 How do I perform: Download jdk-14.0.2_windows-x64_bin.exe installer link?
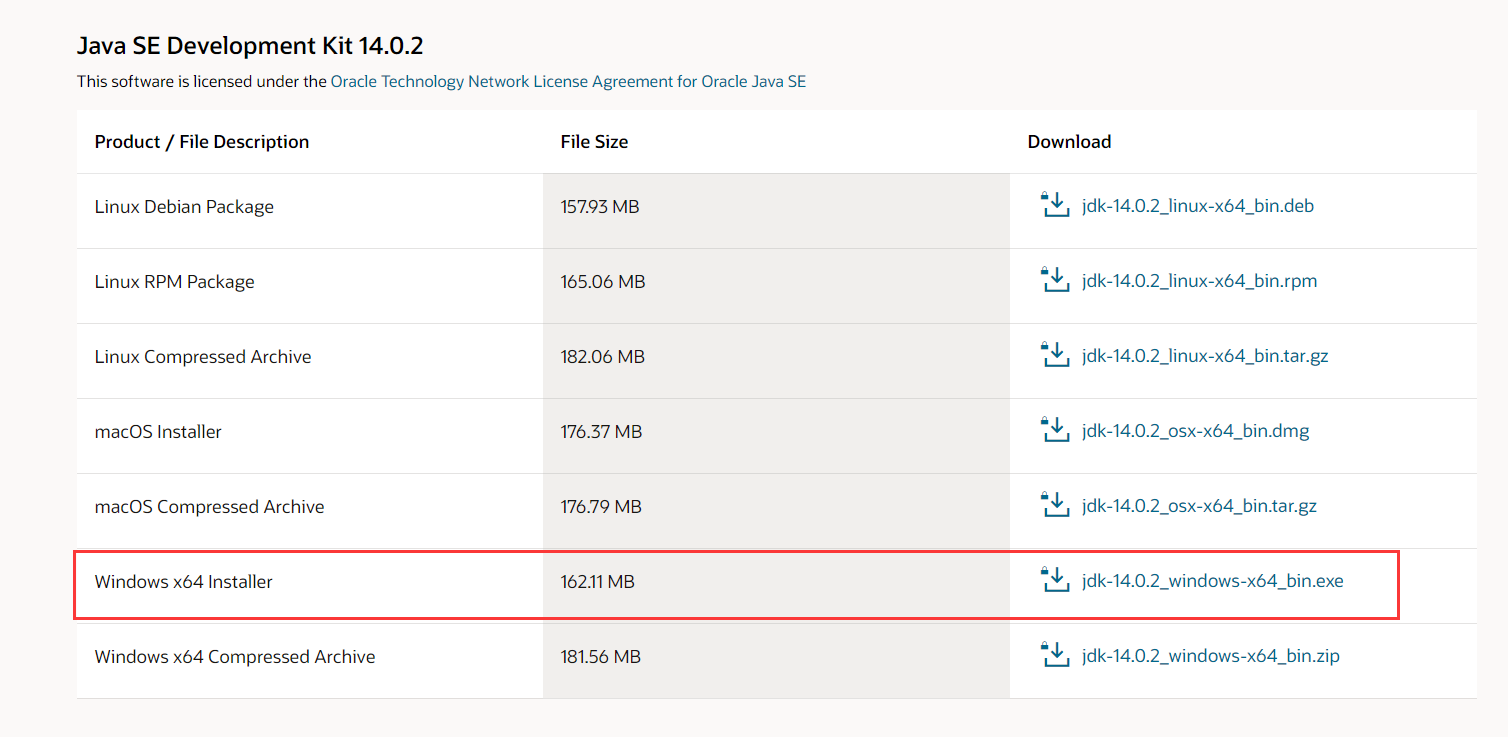point(1213,582)
